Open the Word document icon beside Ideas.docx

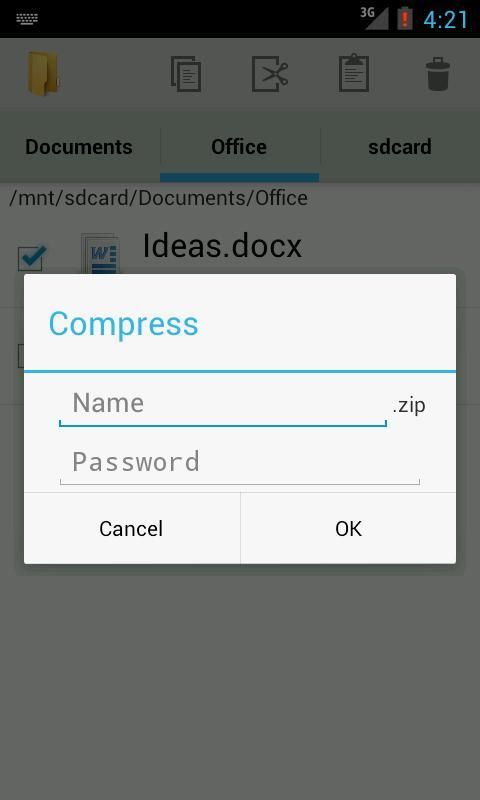pyautogui.click(x=100, y=254)
